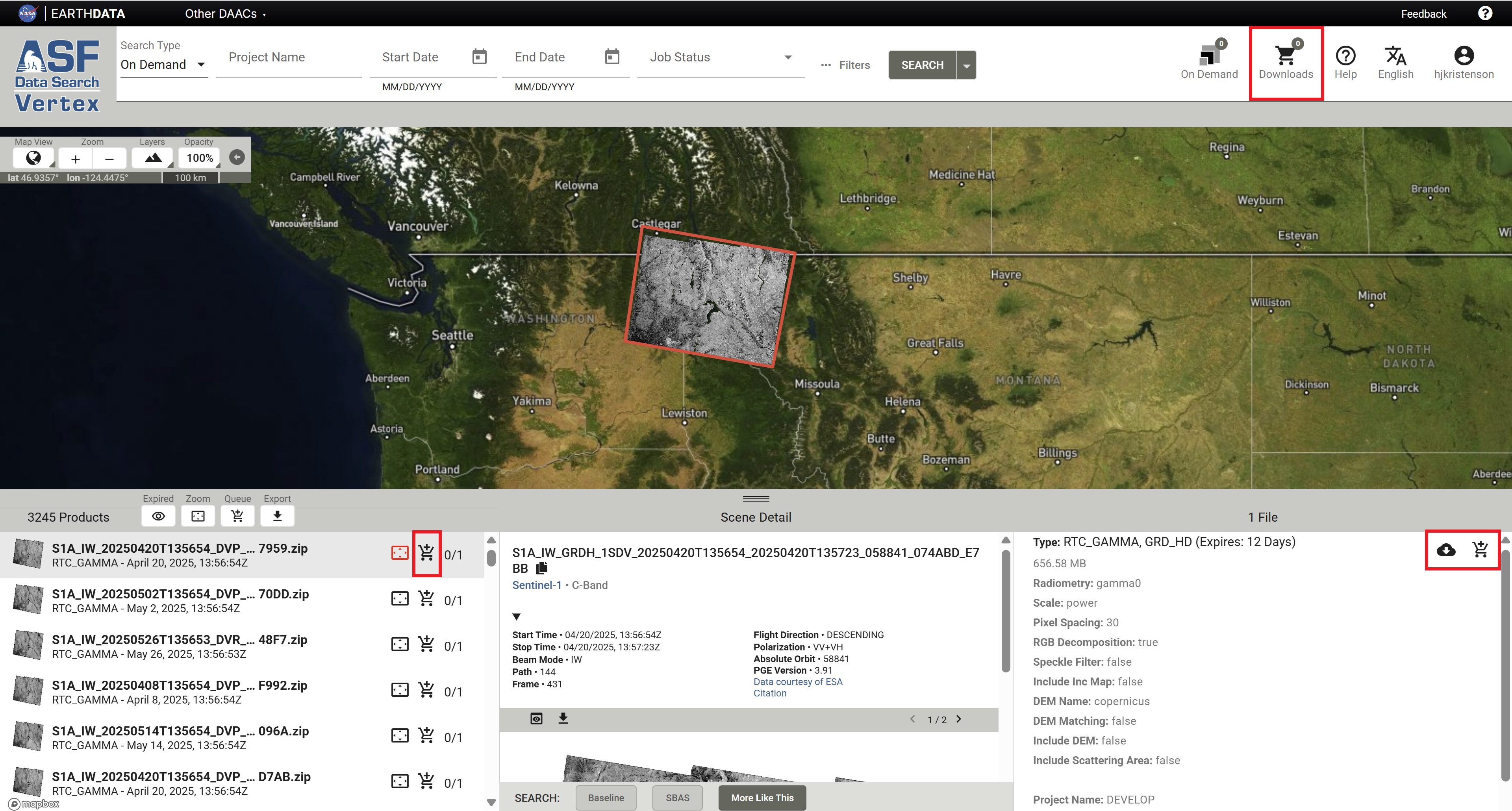Open Opacity 100% selector
1512x811 pixels.
200,158
